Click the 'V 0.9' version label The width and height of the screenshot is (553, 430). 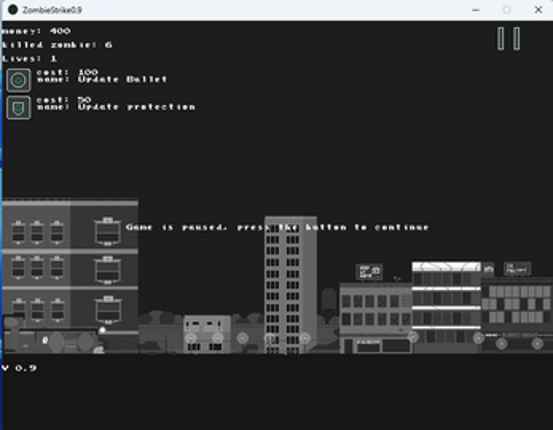tap(19, 368)
